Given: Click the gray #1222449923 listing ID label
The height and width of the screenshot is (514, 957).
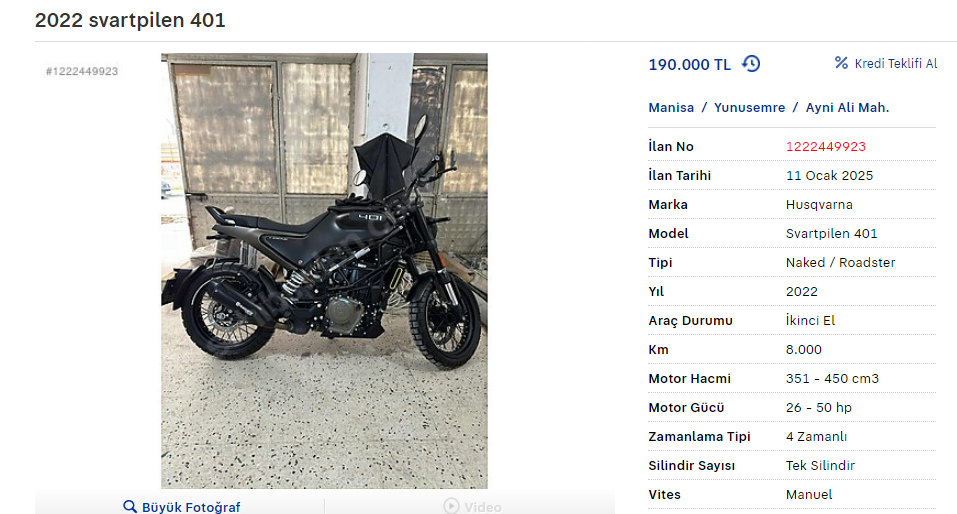Looking at the screenshot, I should click(82, 71).
